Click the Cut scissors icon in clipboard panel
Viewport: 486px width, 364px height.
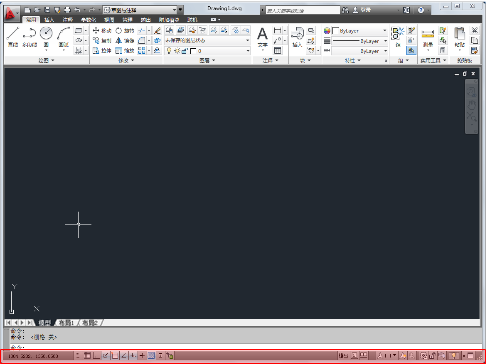(475, 31)
